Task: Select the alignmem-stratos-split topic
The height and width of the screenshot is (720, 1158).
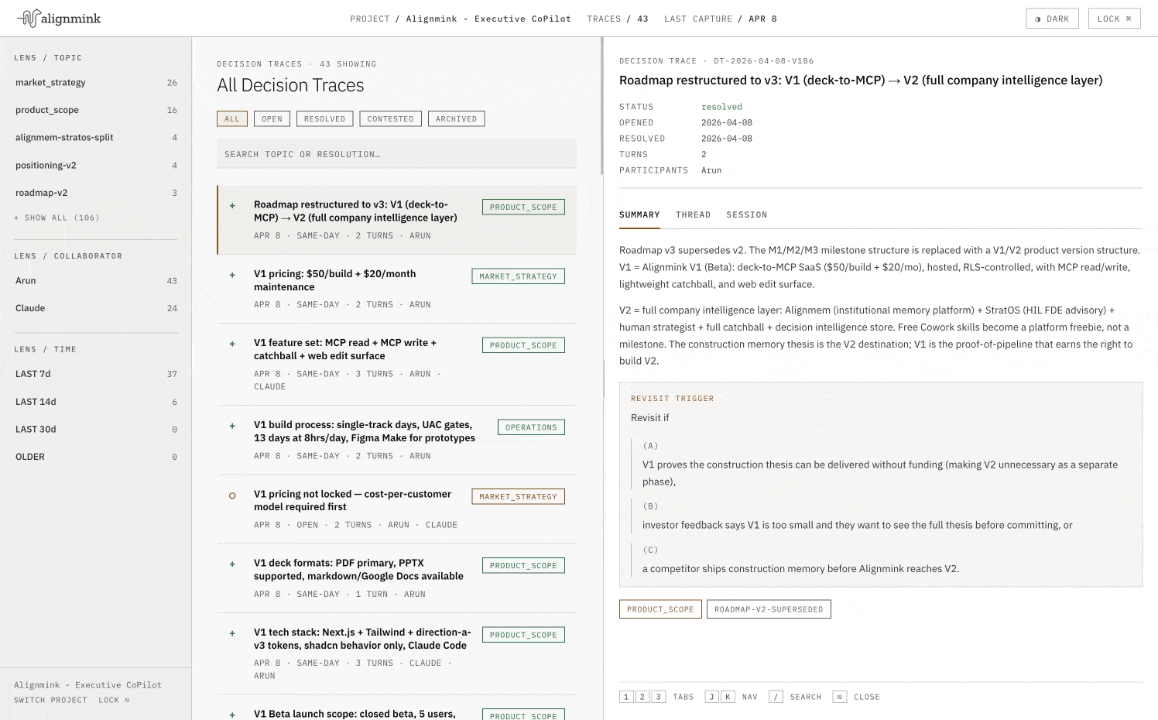Action: point(96,137)
